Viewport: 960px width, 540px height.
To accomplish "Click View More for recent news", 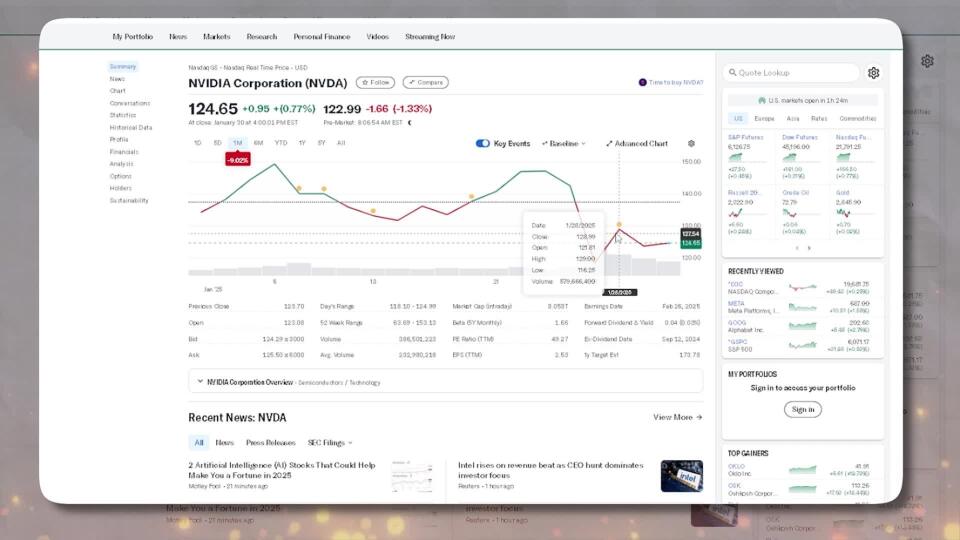I will (677, 417).
